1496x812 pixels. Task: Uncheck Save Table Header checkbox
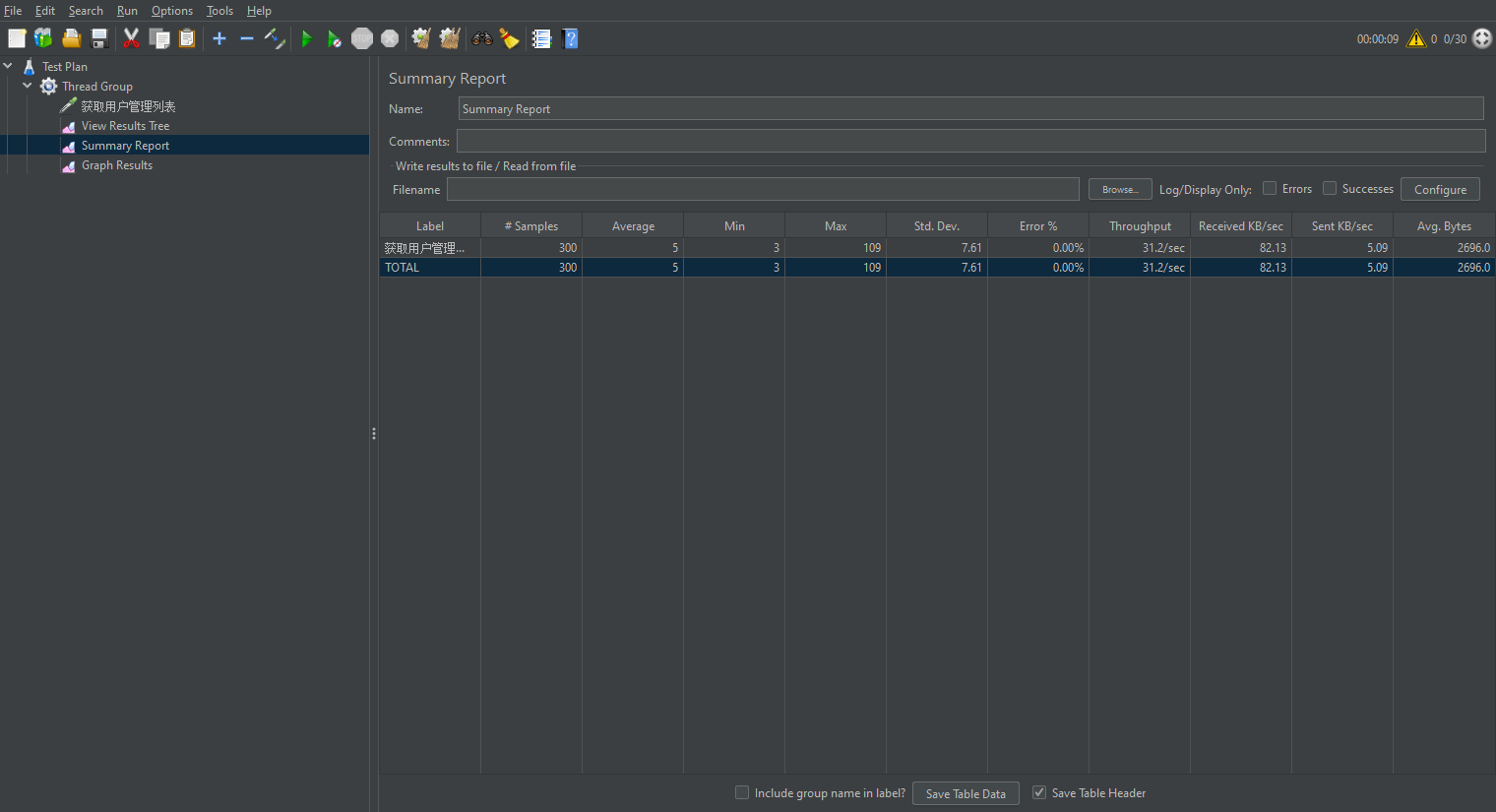tap(1039, 792)
